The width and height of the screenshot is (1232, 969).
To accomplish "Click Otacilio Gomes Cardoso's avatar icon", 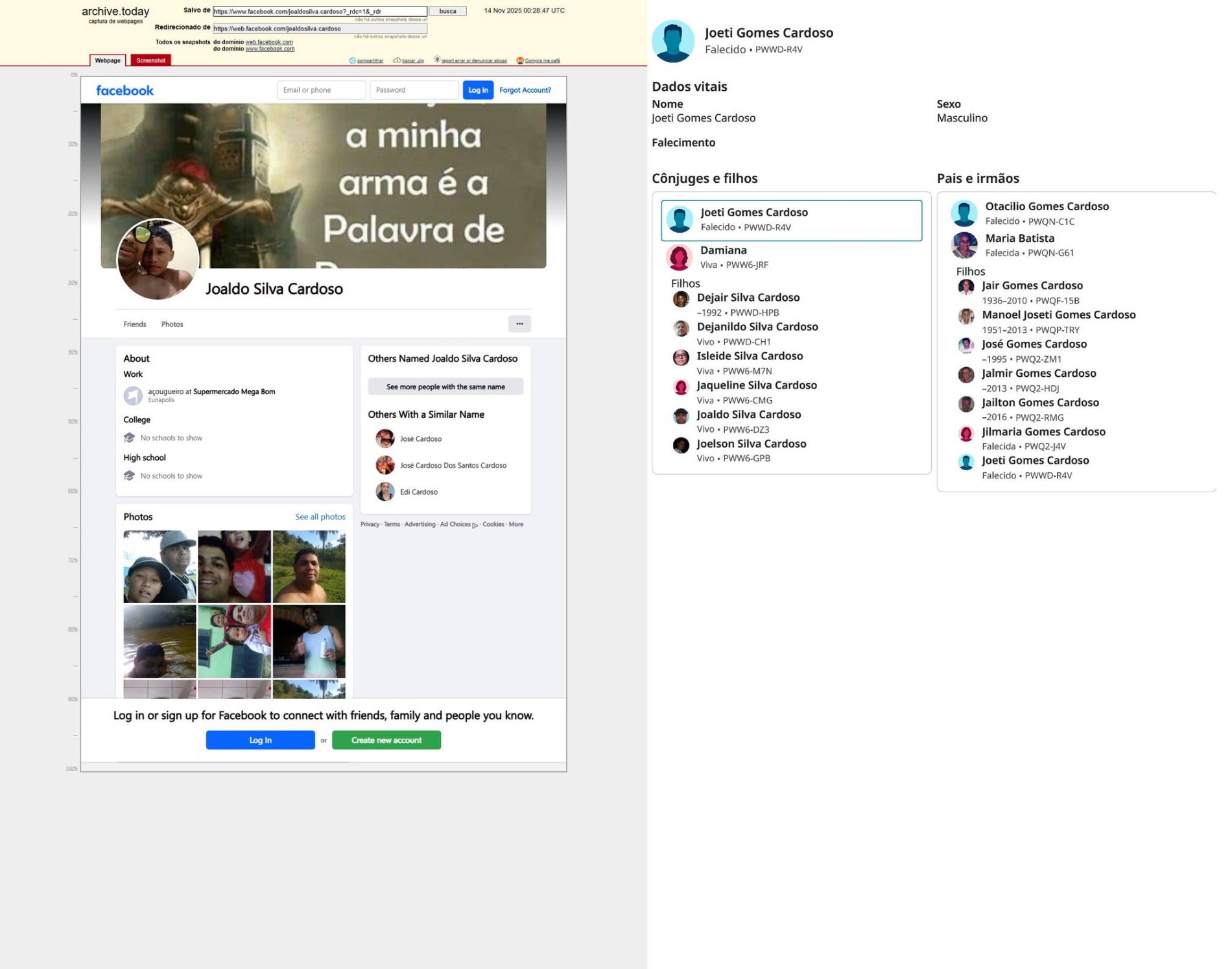I will pyautogui.click(x=964, y=213).
